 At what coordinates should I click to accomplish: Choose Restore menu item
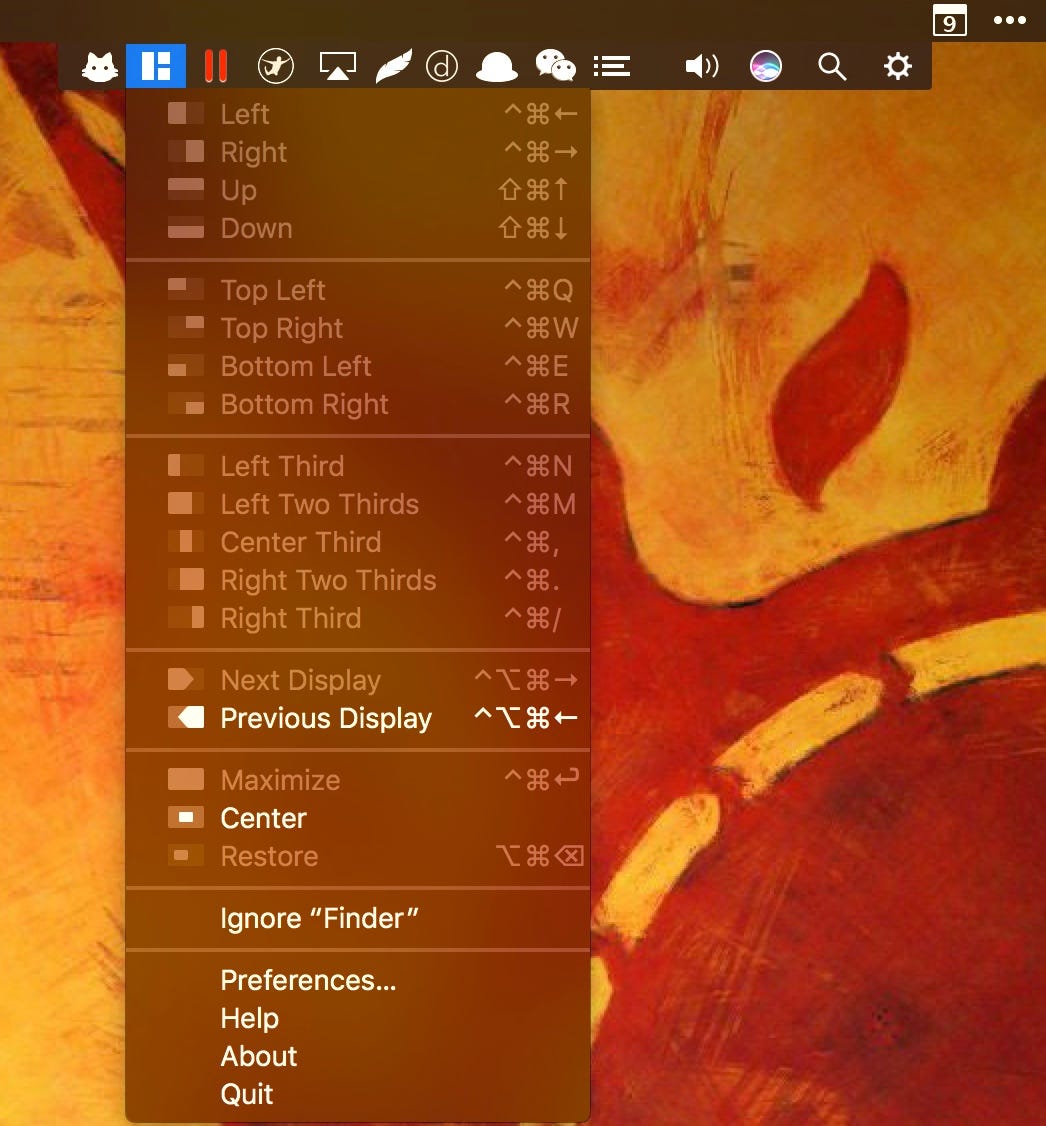(x=358, y=856)
